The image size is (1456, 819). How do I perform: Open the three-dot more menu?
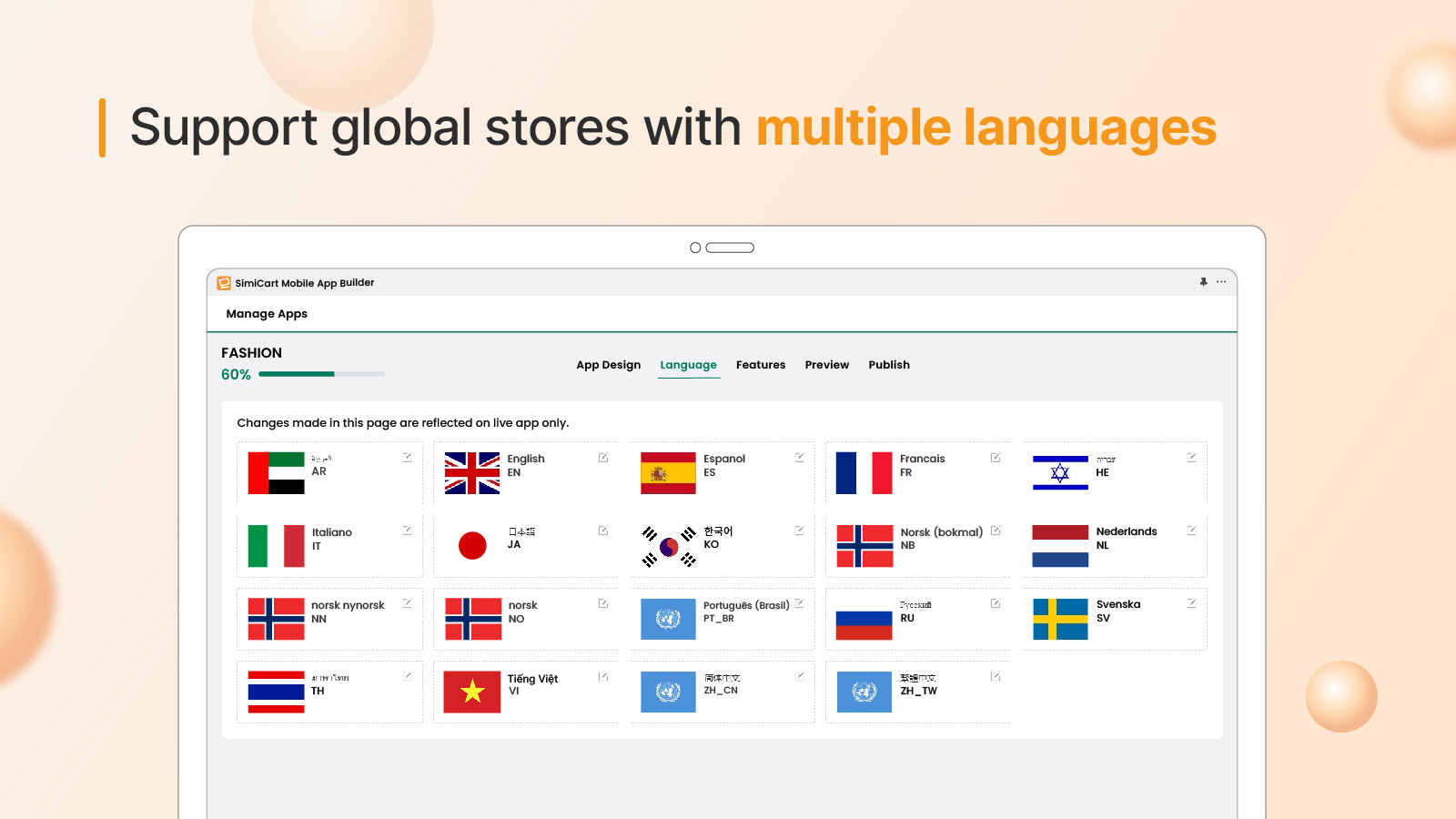1221,282
